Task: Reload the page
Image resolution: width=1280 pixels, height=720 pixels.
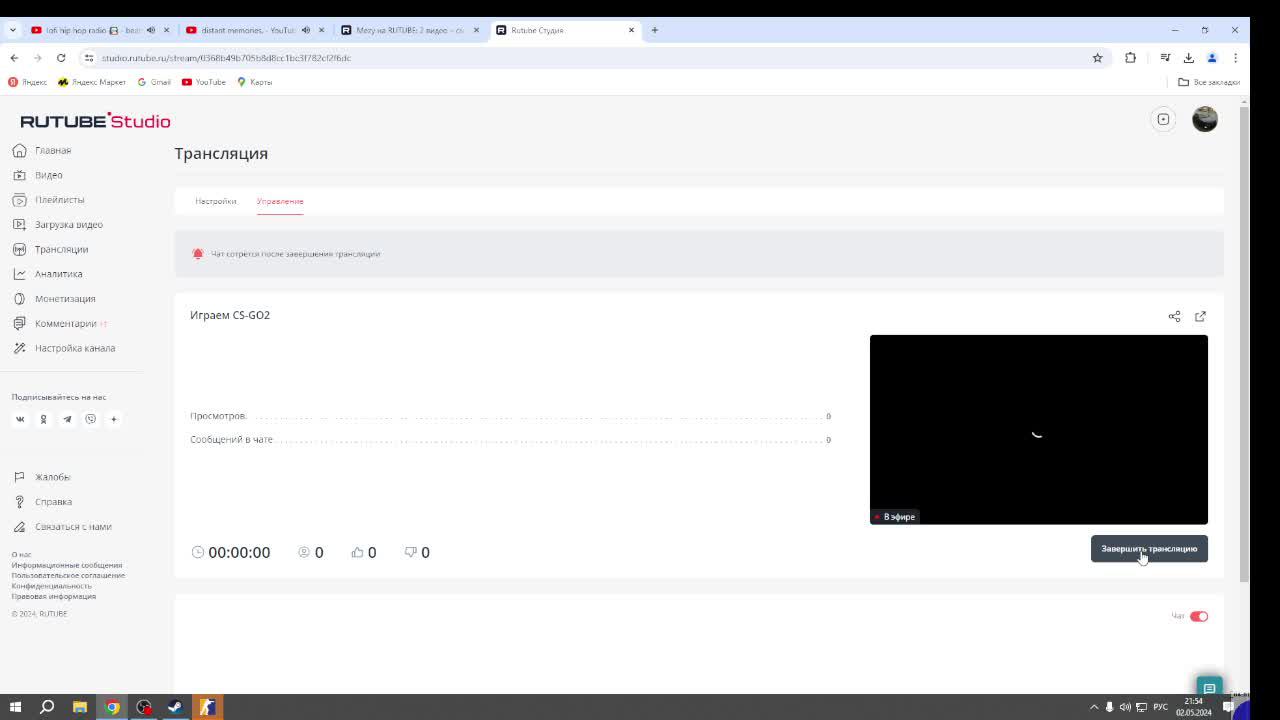Action: pyautogui.click(x=61, y=58)
